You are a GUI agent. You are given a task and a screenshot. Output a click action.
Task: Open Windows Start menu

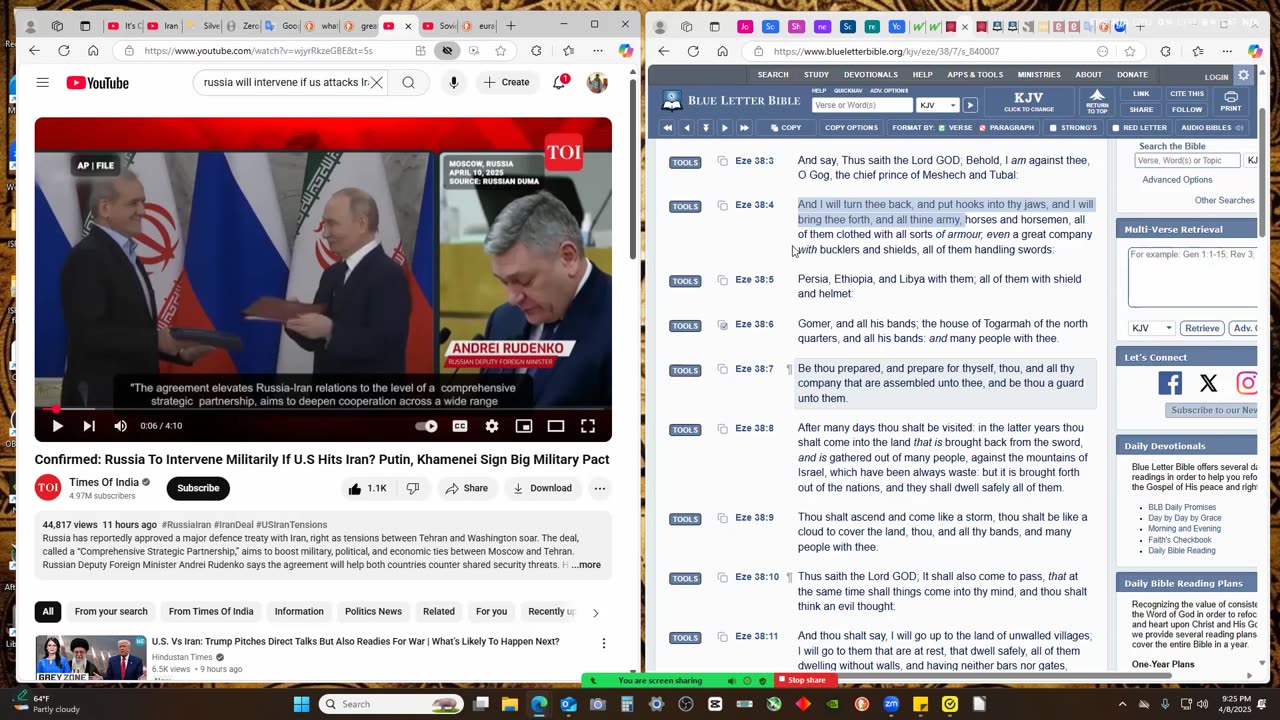(x=301, y=704)
